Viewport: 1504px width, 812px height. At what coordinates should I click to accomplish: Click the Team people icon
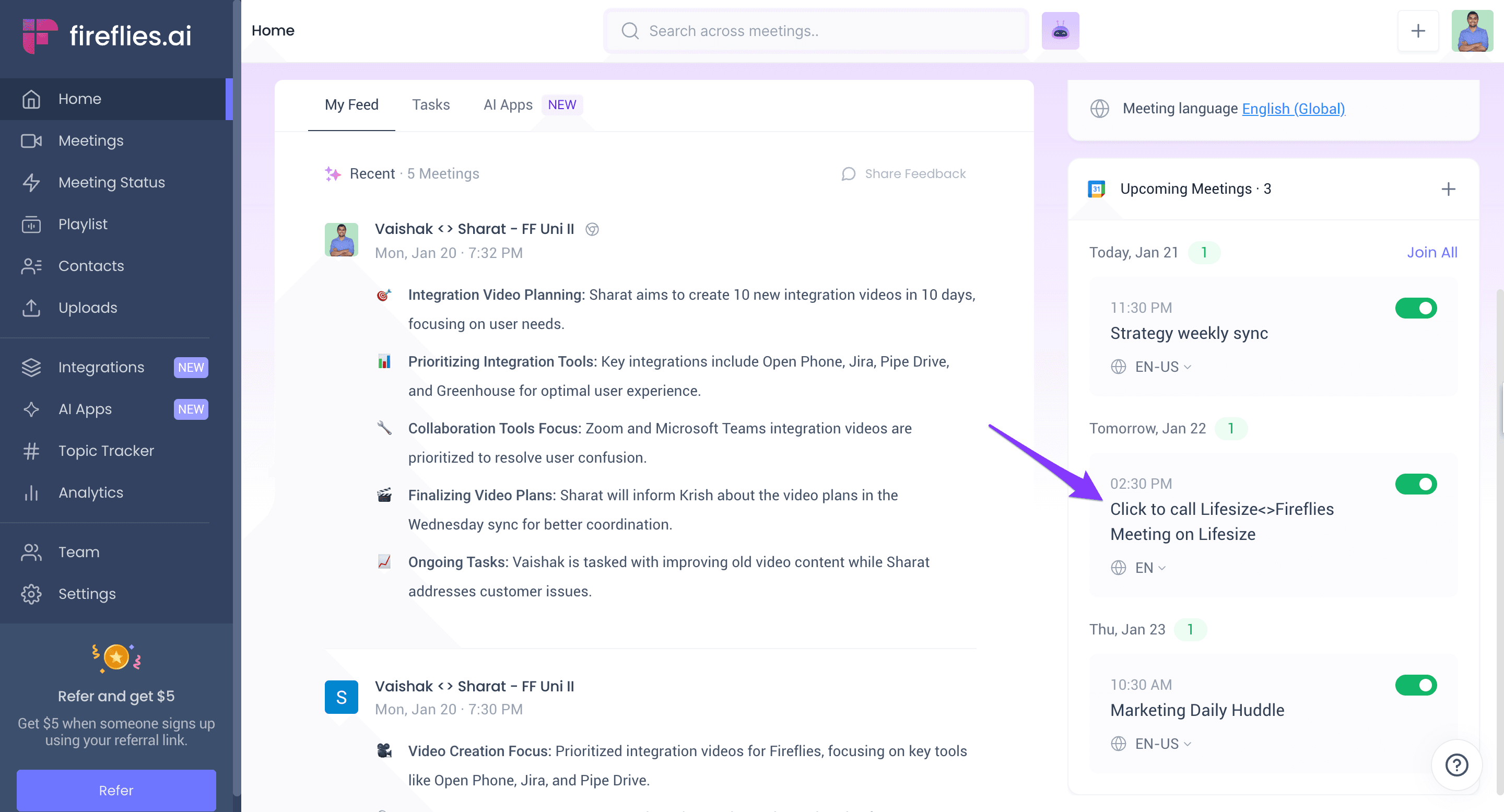point(31,552)
